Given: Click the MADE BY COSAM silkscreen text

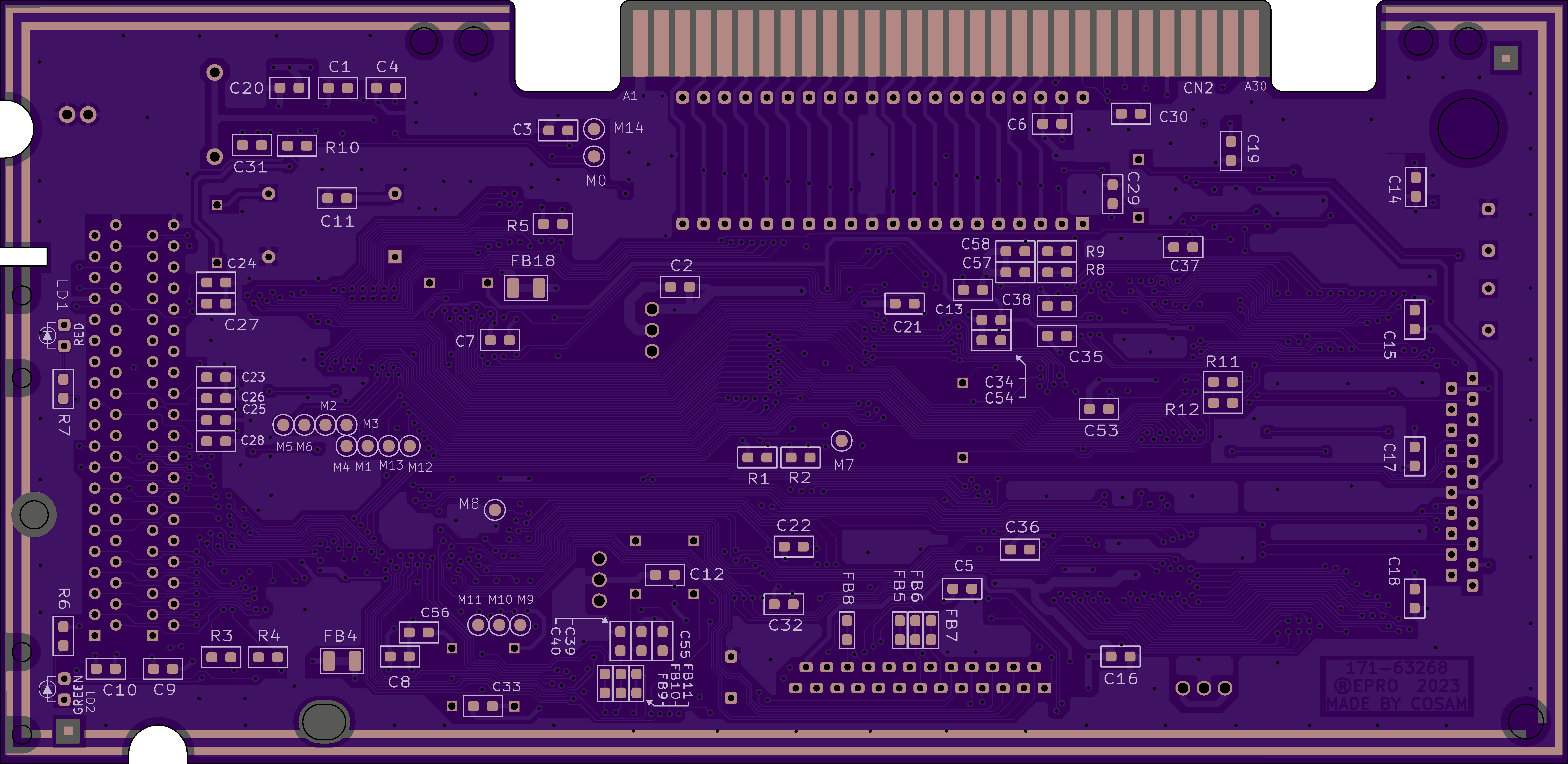Looking at the screenshot, I should (x=1396, y=704).
